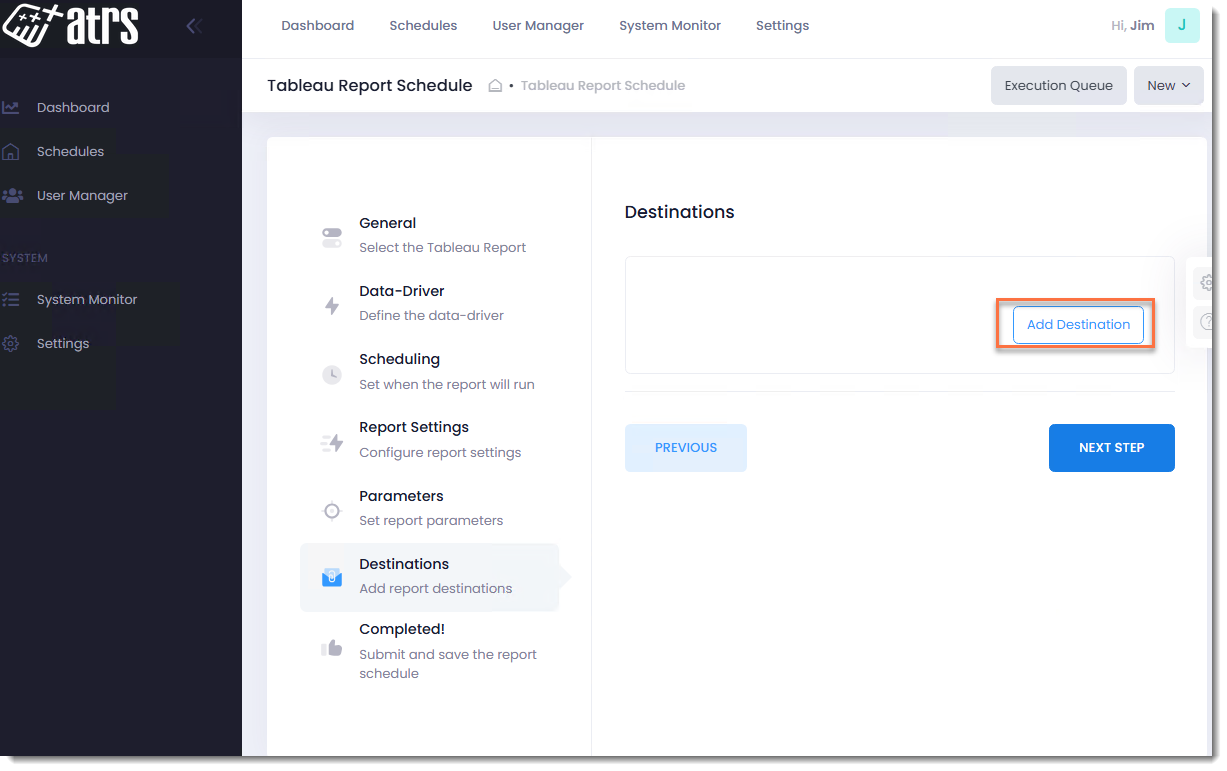Go to the General wizard step
The image size is (1227, 771).
point(429,235)
